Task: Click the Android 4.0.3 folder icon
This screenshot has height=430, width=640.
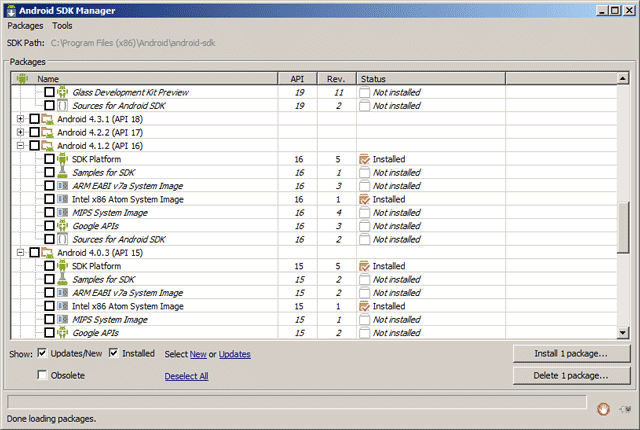Action: click(x=47, y=253)
